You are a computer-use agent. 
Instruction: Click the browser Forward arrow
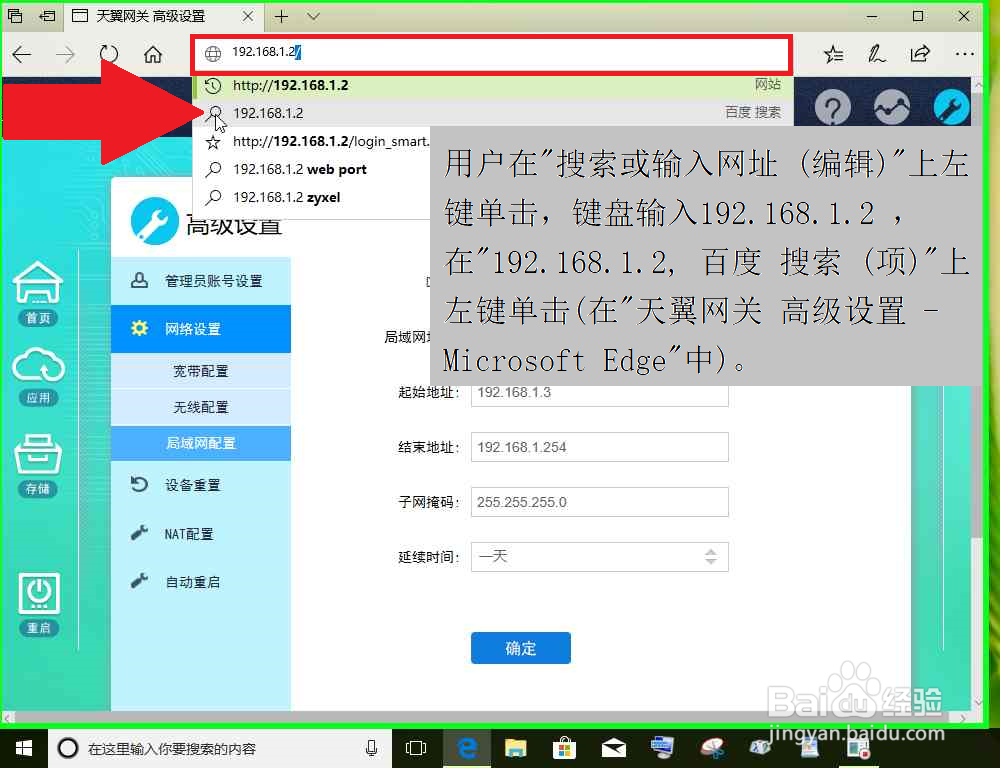(x=65, y=55)
